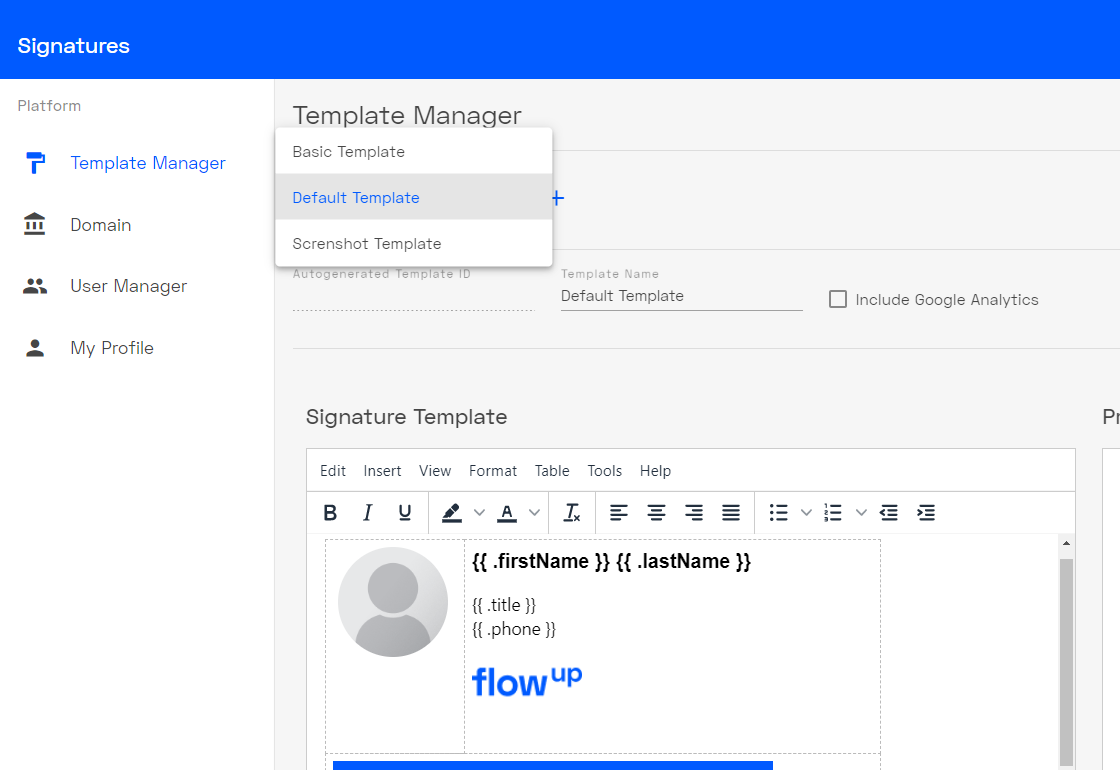1120x770 pixels.
Task: Click the blue plus to add a template
Action: click(x=557, y=198)
